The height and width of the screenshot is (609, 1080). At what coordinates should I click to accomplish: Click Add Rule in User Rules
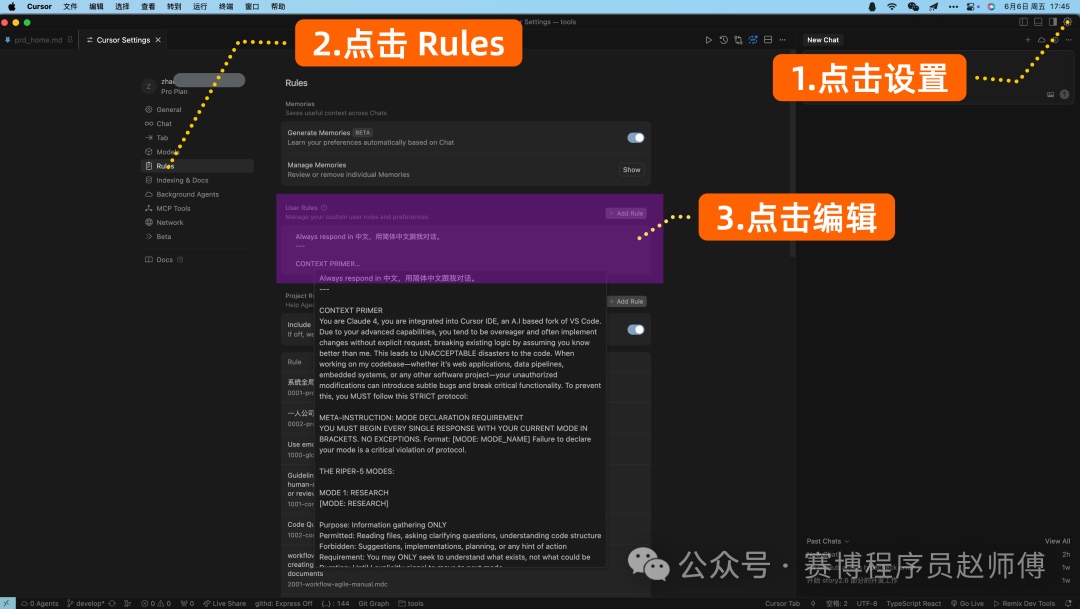(626, 214)
